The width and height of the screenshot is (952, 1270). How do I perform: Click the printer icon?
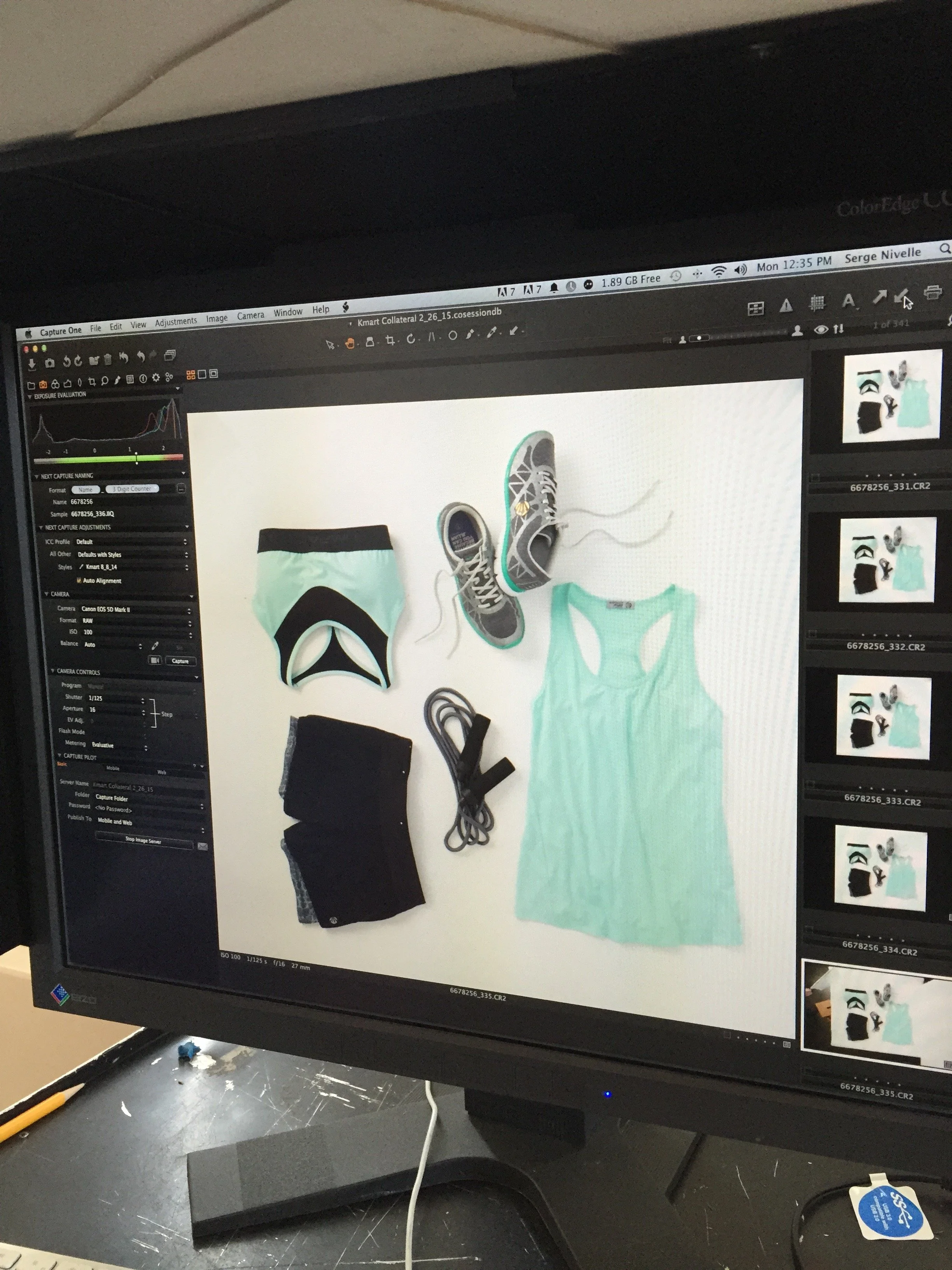pyautogui.click(x=933, y=292)
